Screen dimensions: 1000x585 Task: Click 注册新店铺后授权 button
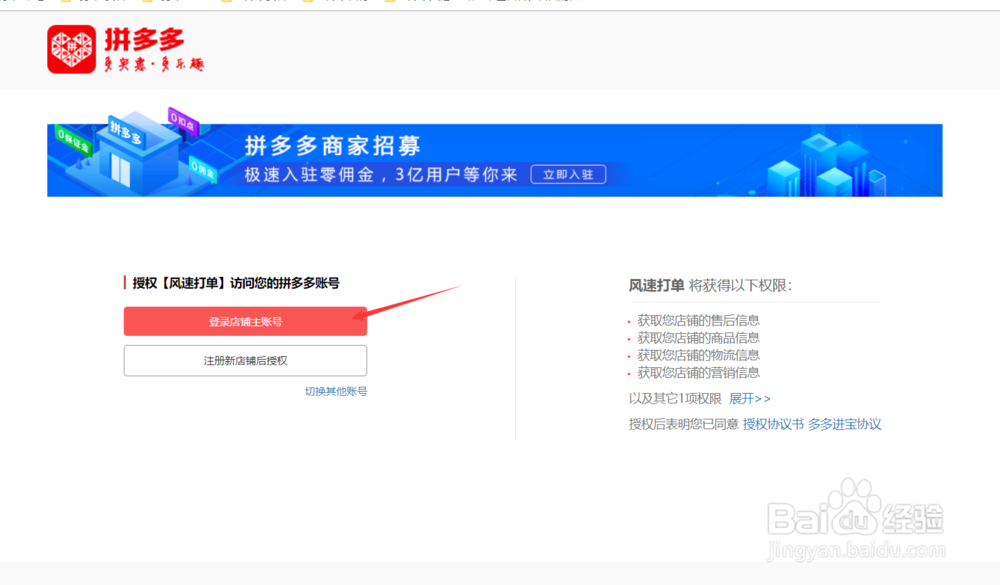246,360
